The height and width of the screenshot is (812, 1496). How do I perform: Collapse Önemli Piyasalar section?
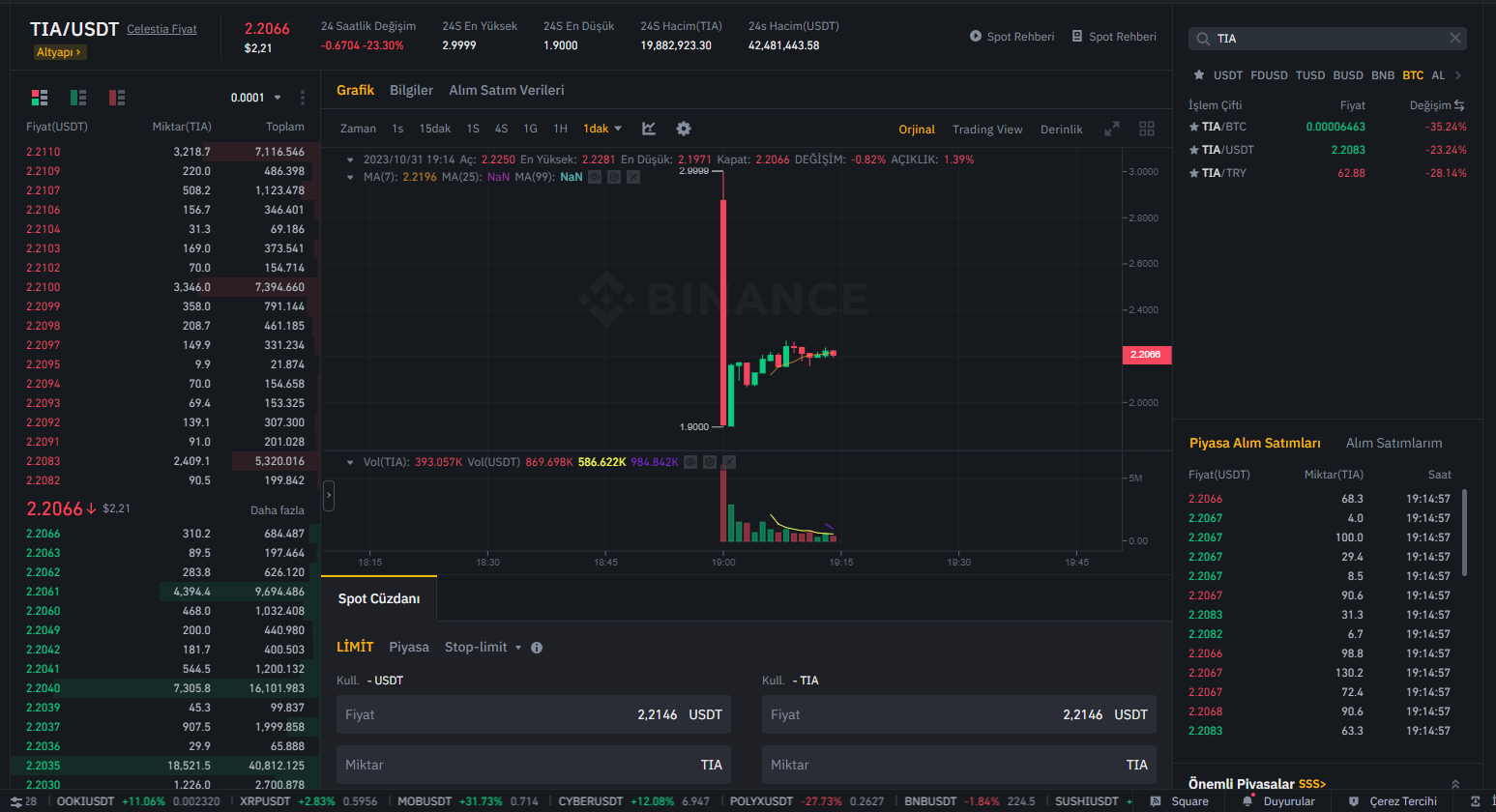point(1455,784)
